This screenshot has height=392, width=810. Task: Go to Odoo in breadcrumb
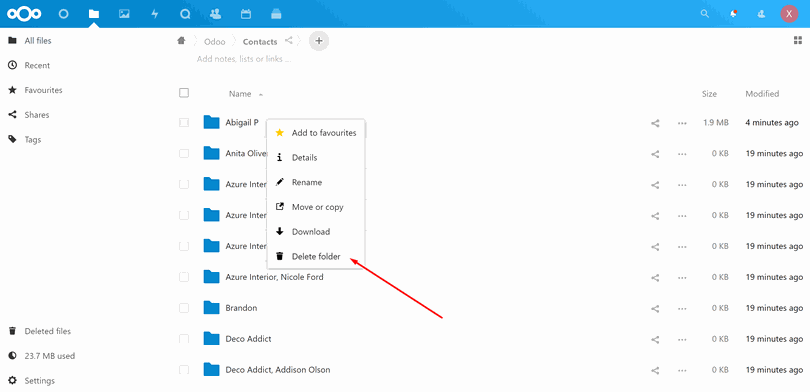point(214,42)
